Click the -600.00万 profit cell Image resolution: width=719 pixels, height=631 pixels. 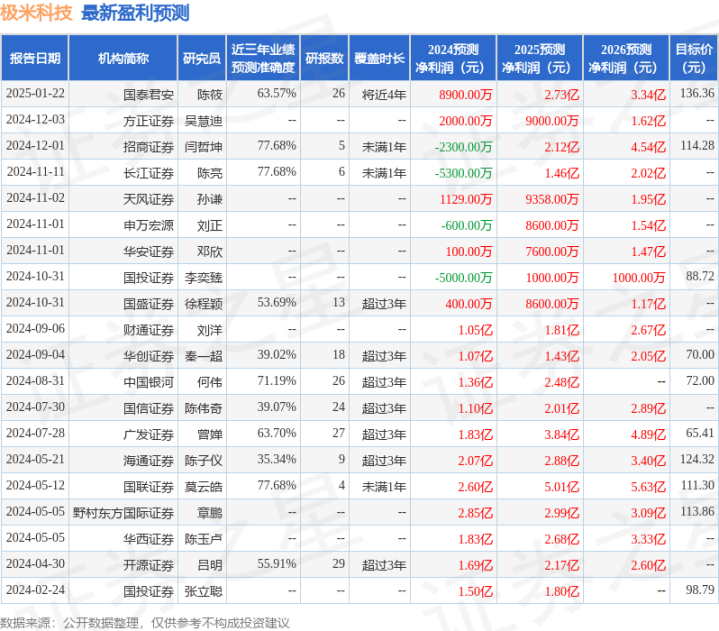point(466,226)
